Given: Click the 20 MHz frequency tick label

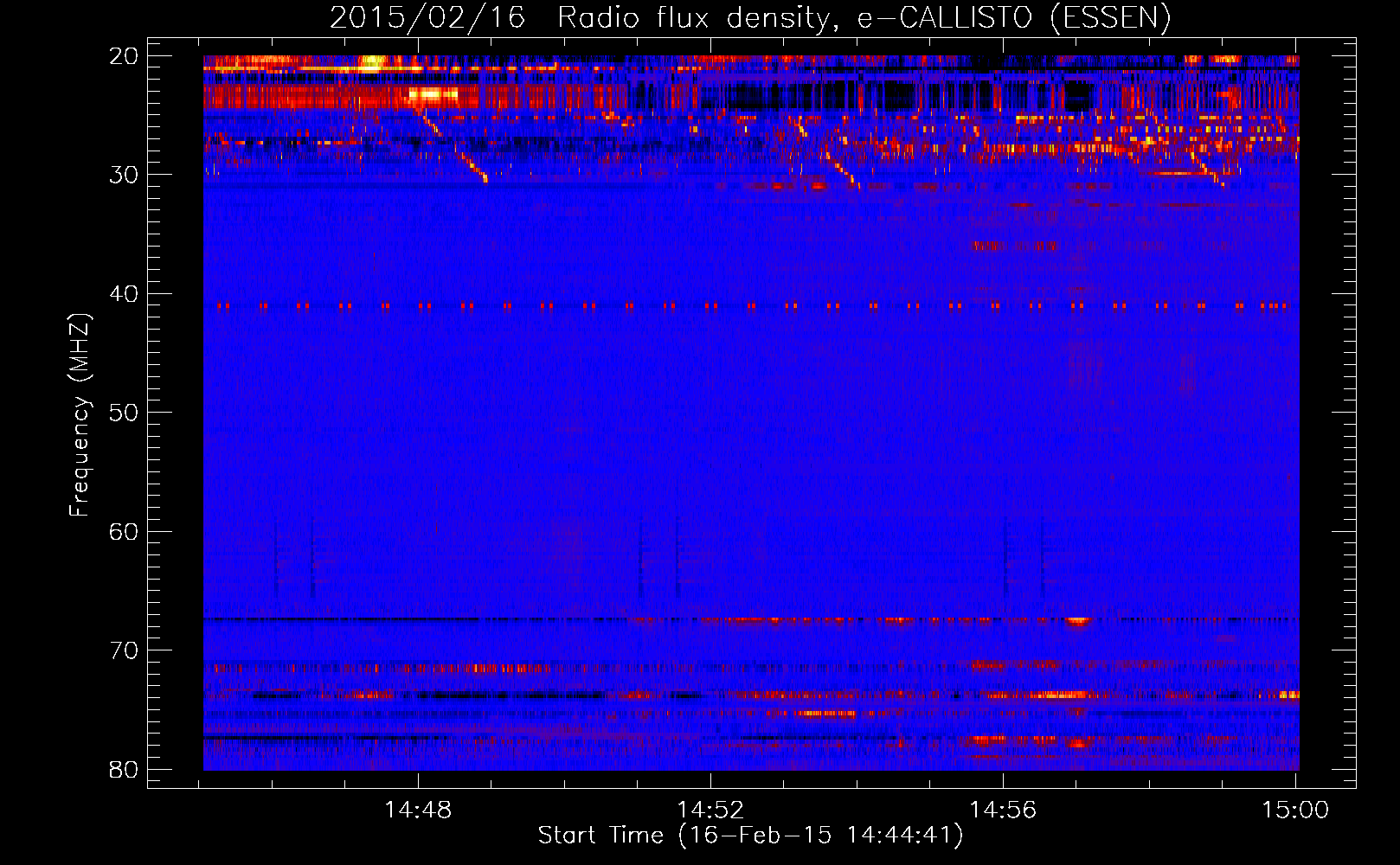Looking at the screenshot, I should coord(124,56).
